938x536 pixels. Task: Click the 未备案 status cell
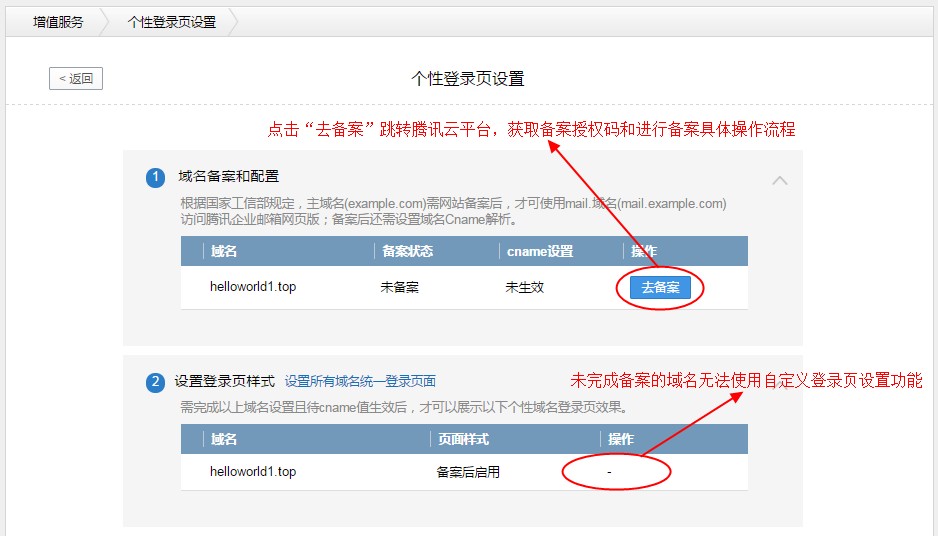(x=400, y=287)
